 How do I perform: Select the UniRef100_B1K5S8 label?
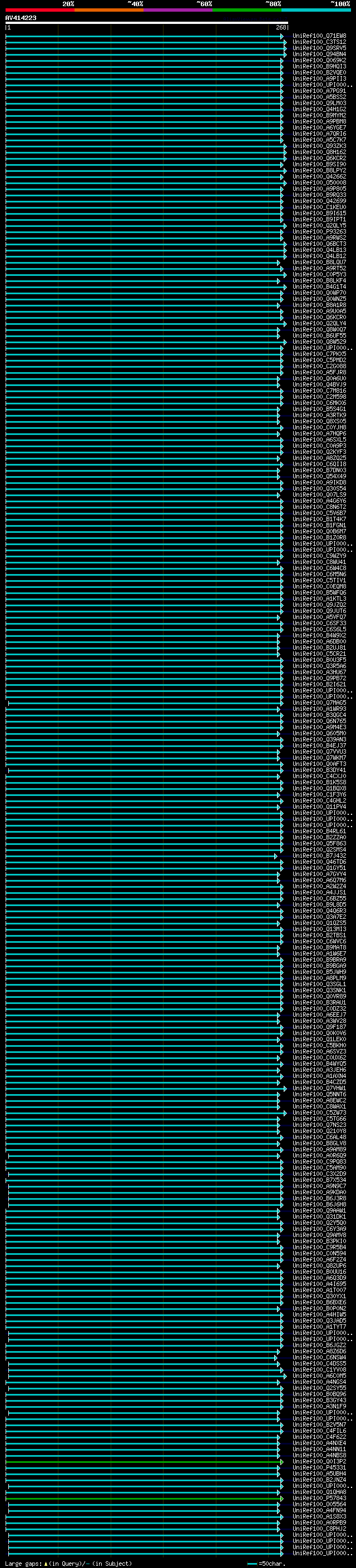[319, 782]
